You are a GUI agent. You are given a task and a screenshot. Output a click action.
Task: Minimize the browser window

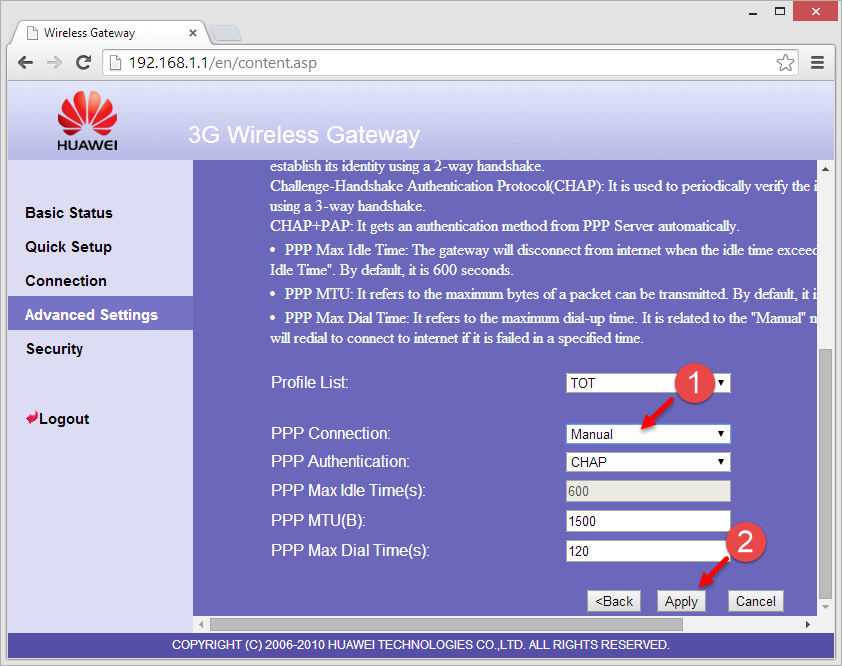tap(753, 11)
